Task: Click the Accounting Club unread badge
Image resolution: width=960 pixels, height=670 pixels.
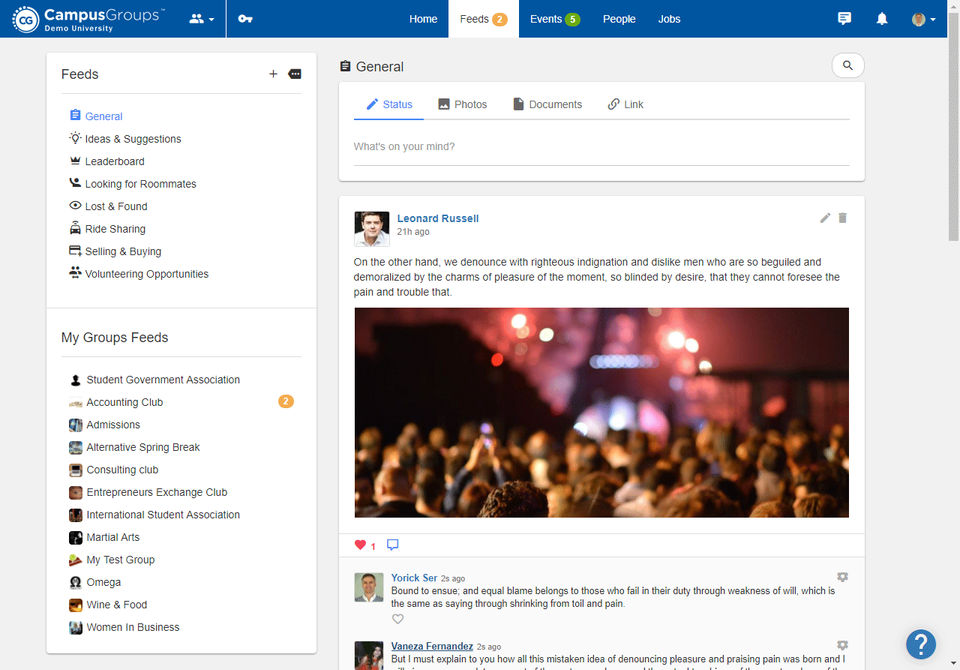Action: (x=286, y=401)
